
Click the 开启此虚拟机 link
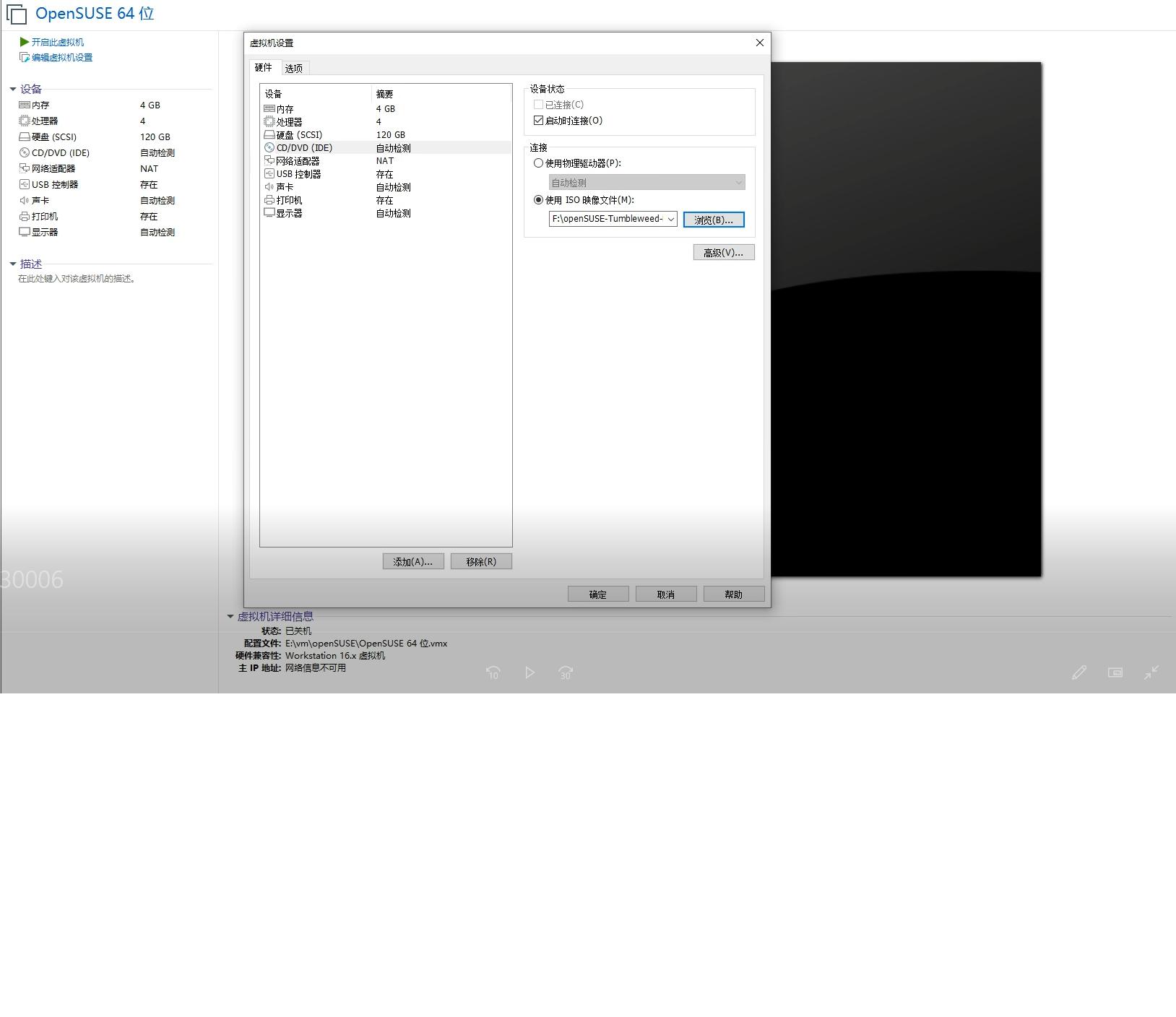click(x=58, y=42)
